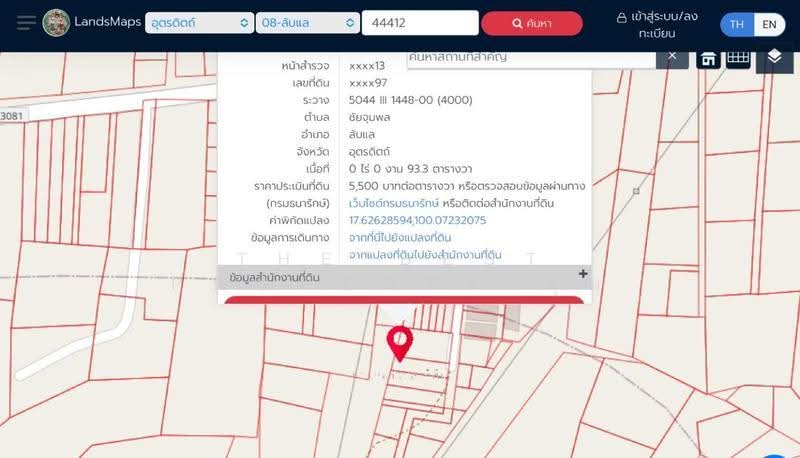
Task: Open the map layers icon
Action: click(x=774, y=57)
